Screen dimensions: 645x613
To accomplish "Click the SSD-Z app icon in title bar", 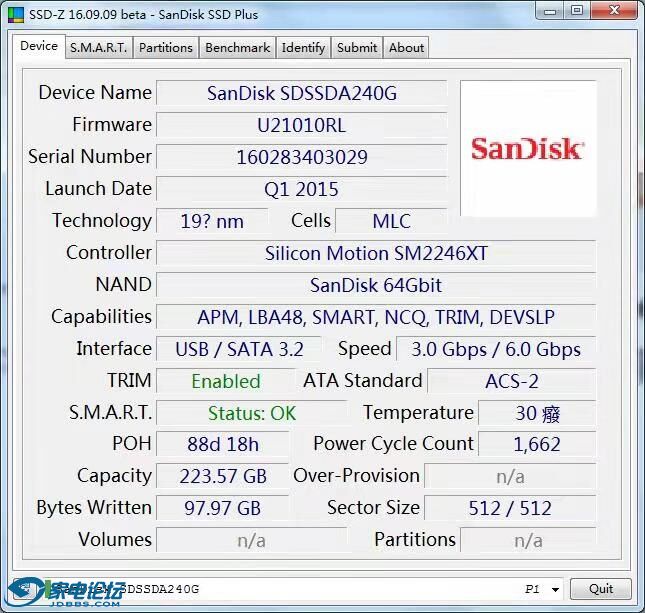I will click(16, 14).
